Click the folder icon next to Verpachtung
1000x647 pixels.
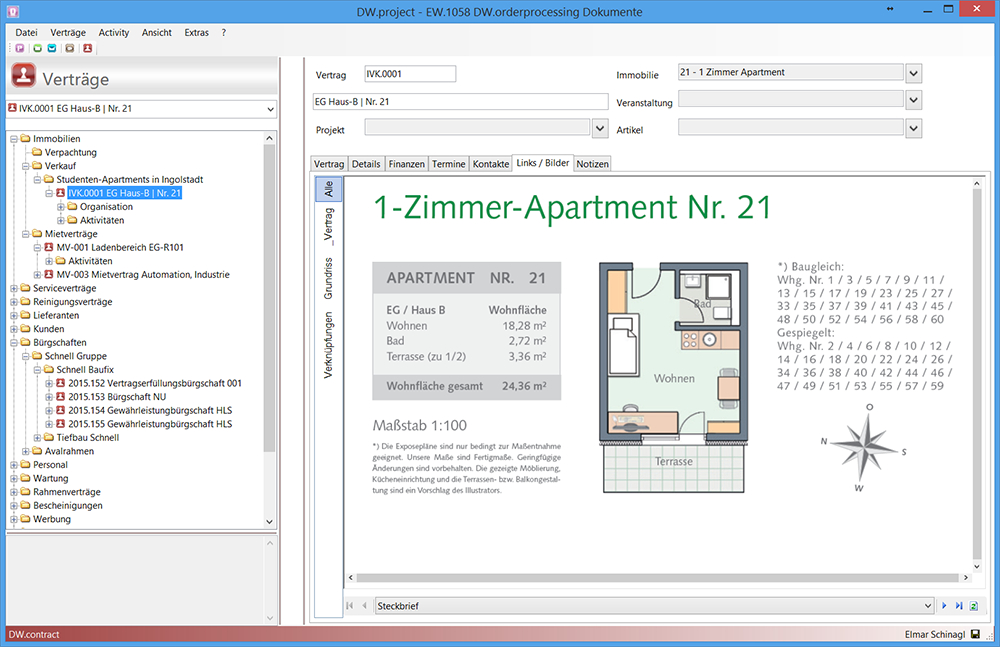point(37,152)
